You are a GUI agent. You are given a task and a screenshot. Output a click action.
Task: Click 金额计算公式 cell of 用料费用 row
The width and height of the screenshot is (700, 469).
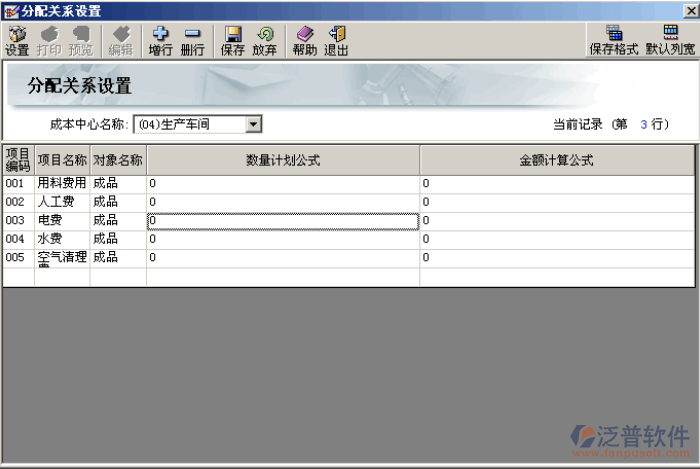coord(557,184)
